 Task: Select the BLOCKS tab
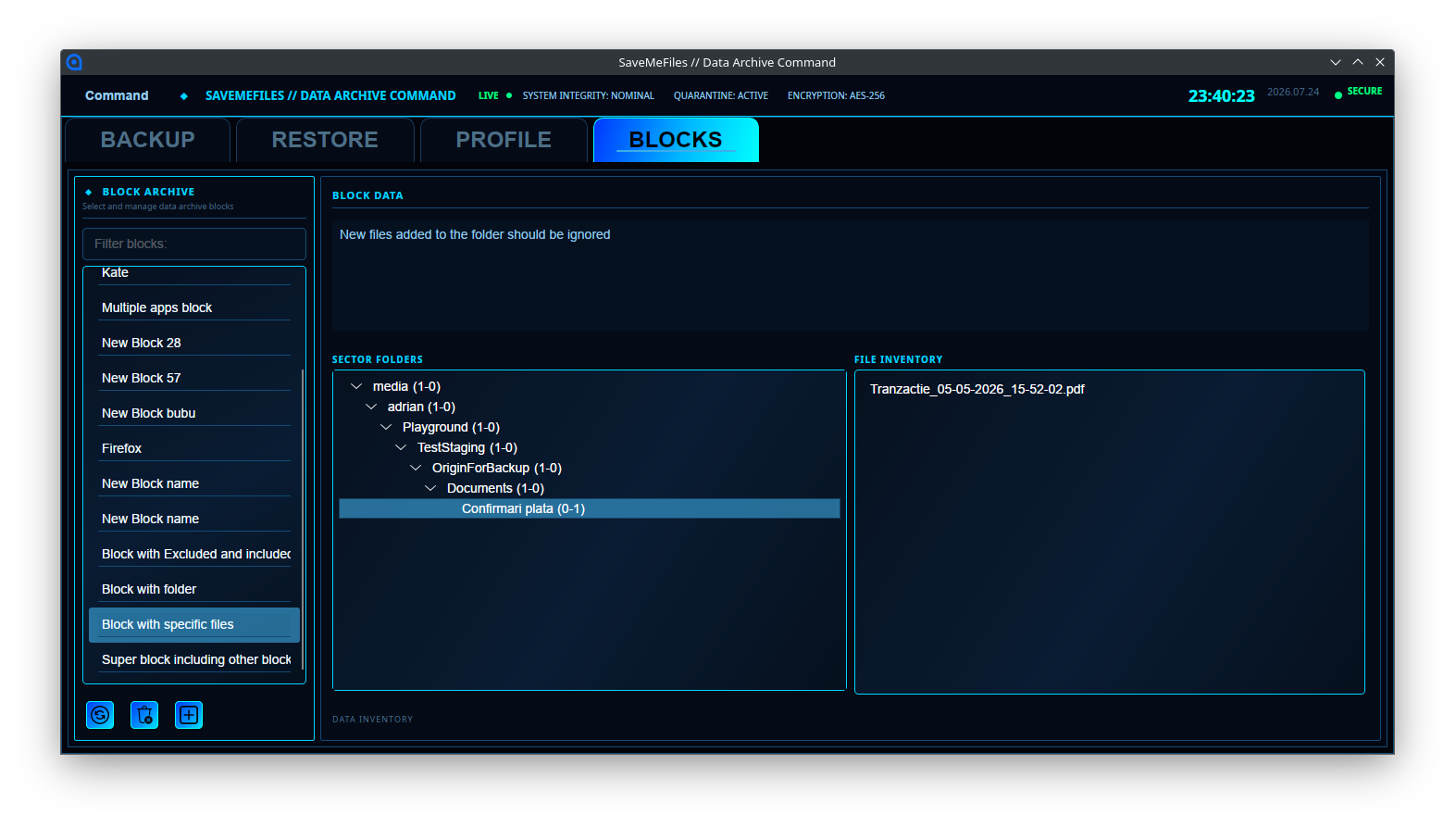[x=676, y=140]
